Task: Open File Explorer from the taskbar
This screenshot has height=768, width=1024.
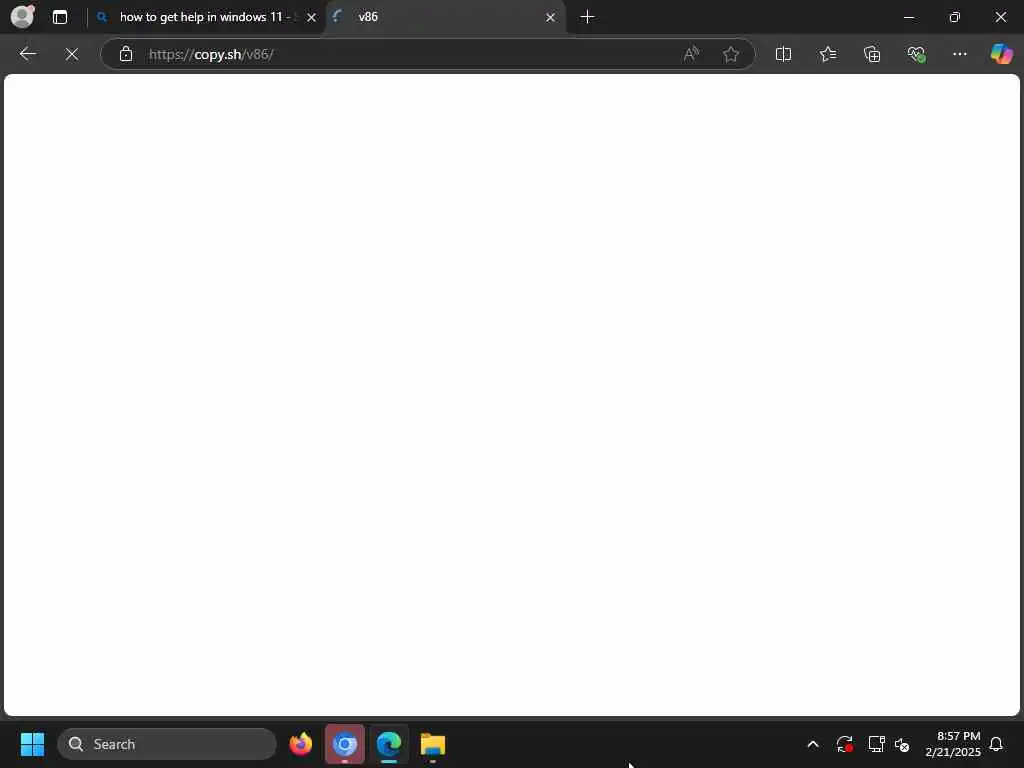Action: [x=432, y=744]
